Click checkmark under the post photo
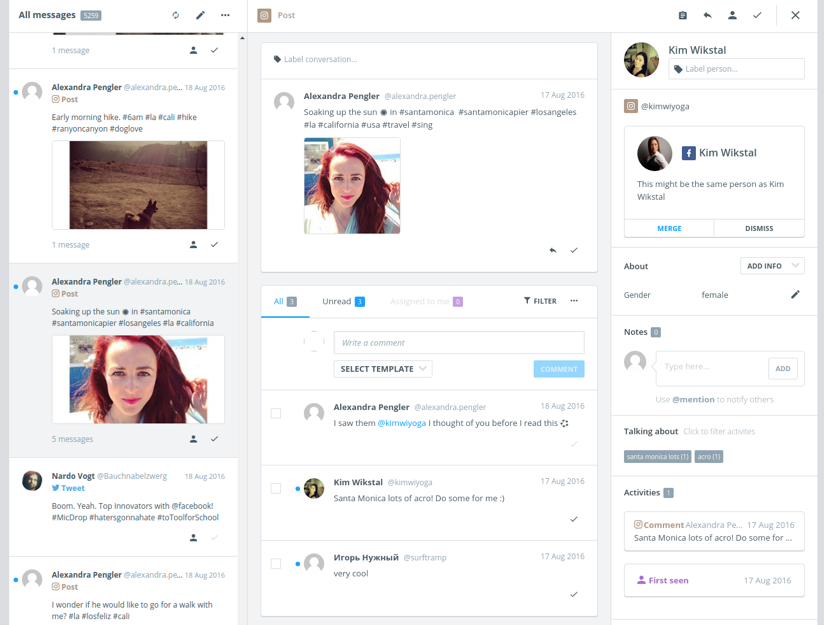This screenshot has height=625, width=824. (x=574, y=250)
